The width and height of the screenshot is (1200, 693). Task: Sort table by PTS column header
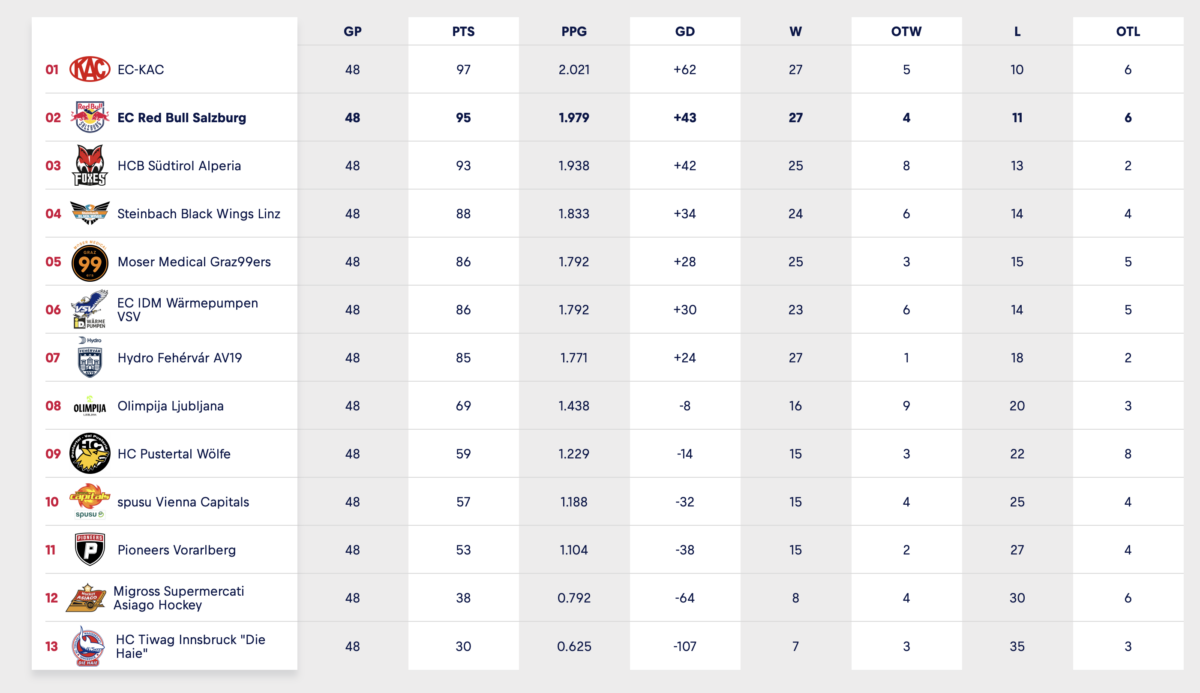coord(463,31)
